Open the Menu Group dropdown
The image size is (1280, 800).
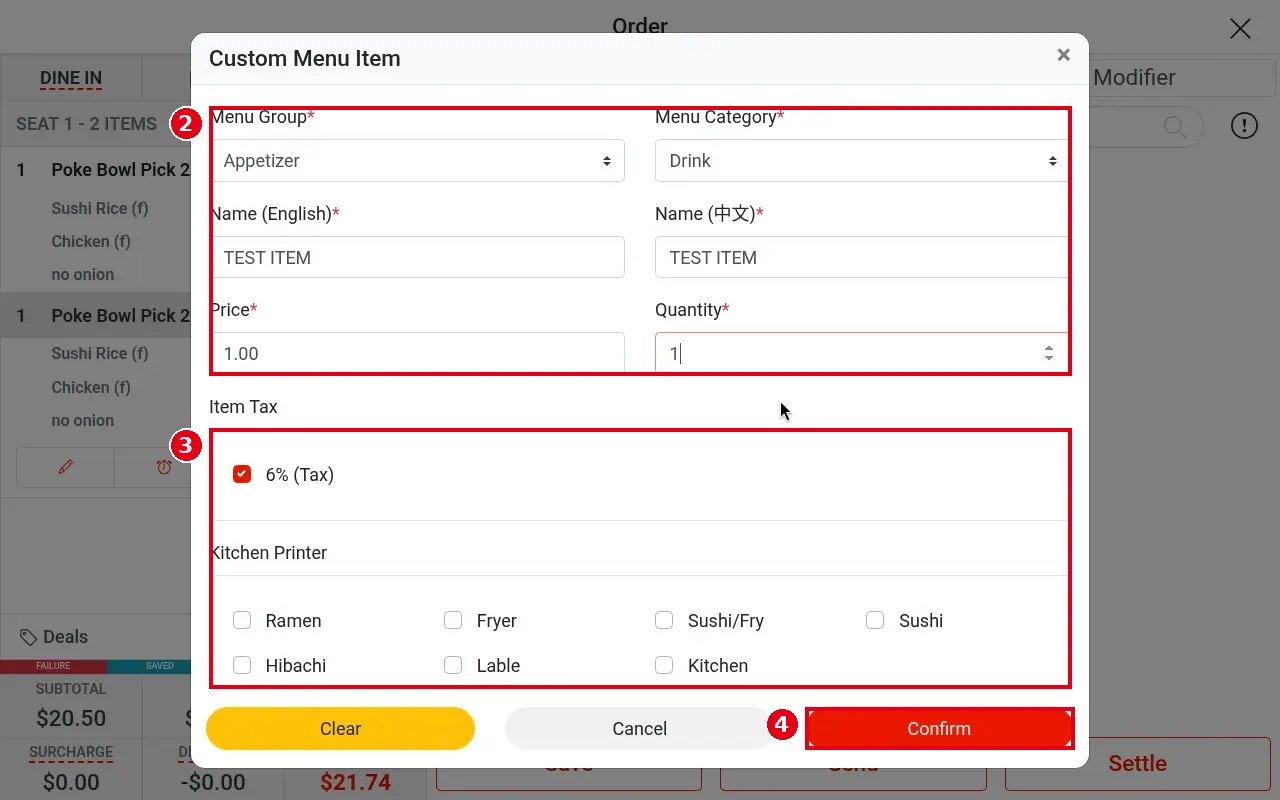[x=417, y=160]
